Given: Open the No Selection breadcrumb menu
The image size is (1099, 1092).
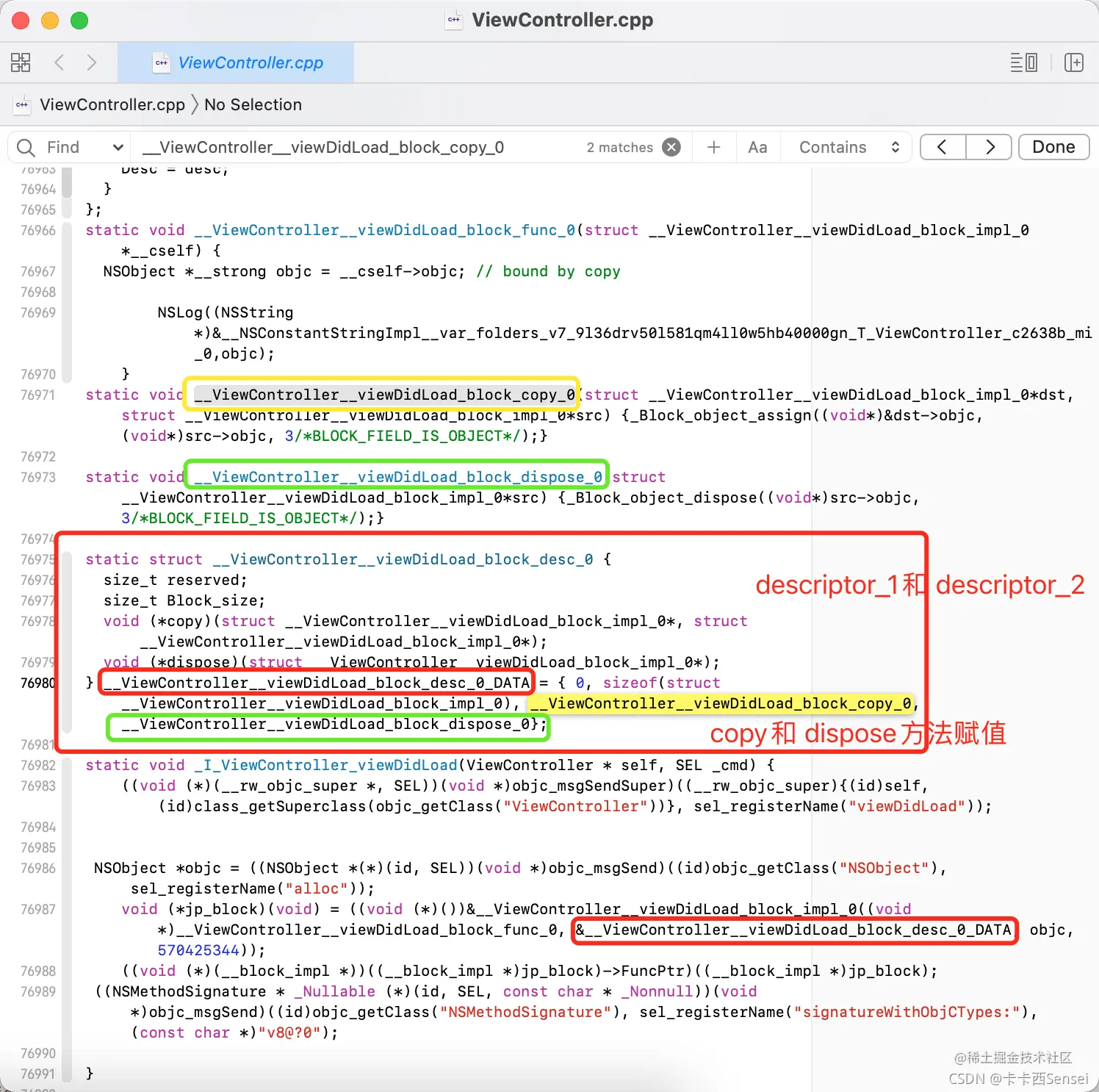Looking at the screenshot, I should [253, 104].
